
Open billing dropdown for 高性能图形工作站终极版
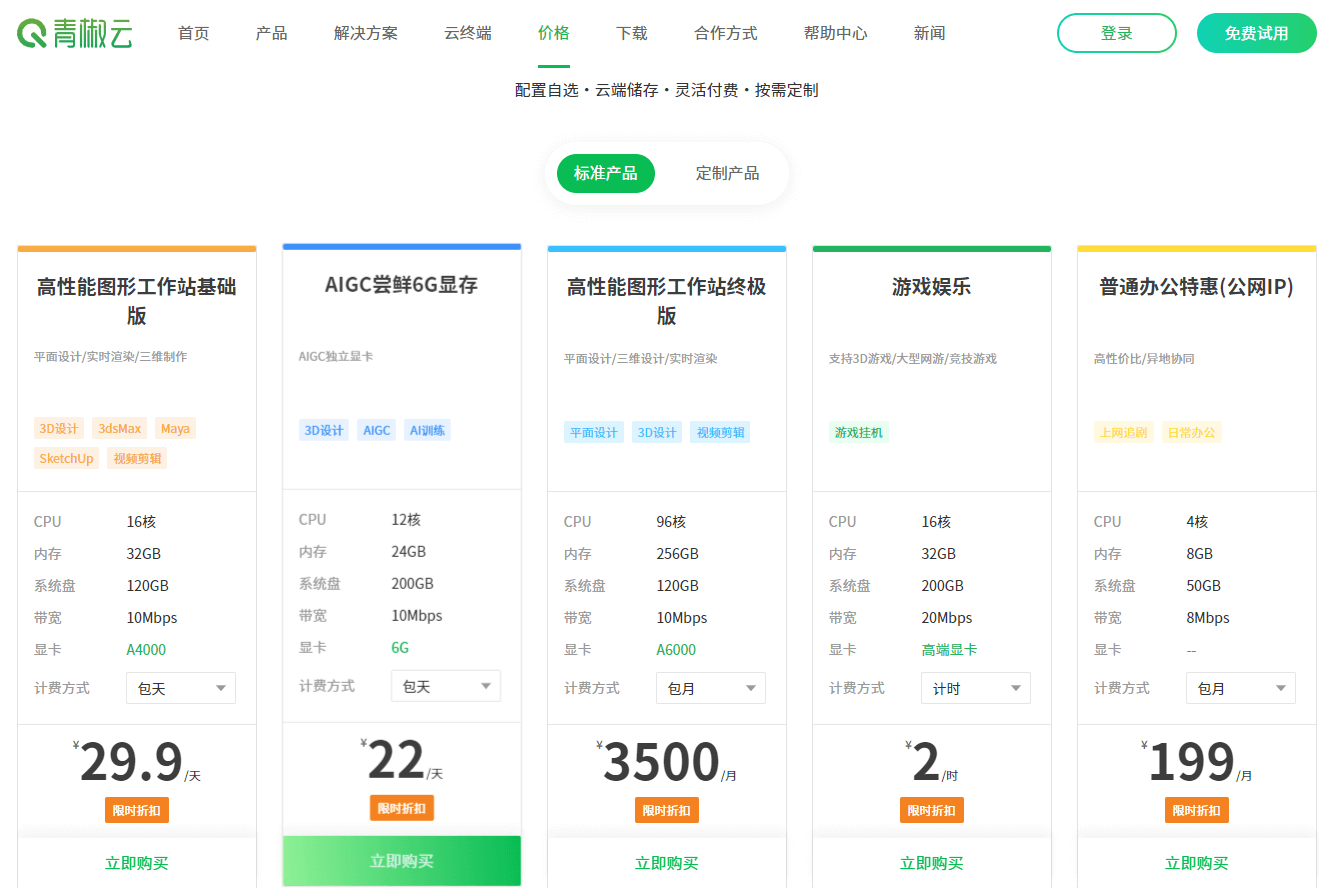click(711, 688)
